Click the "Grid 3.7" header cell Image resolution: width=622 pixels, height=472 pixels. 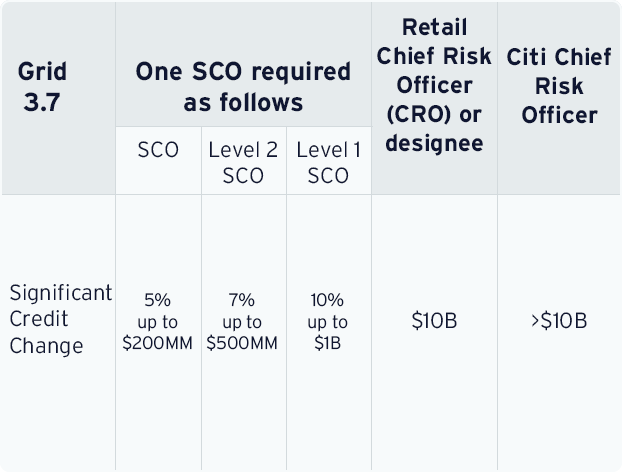[43, 87]
